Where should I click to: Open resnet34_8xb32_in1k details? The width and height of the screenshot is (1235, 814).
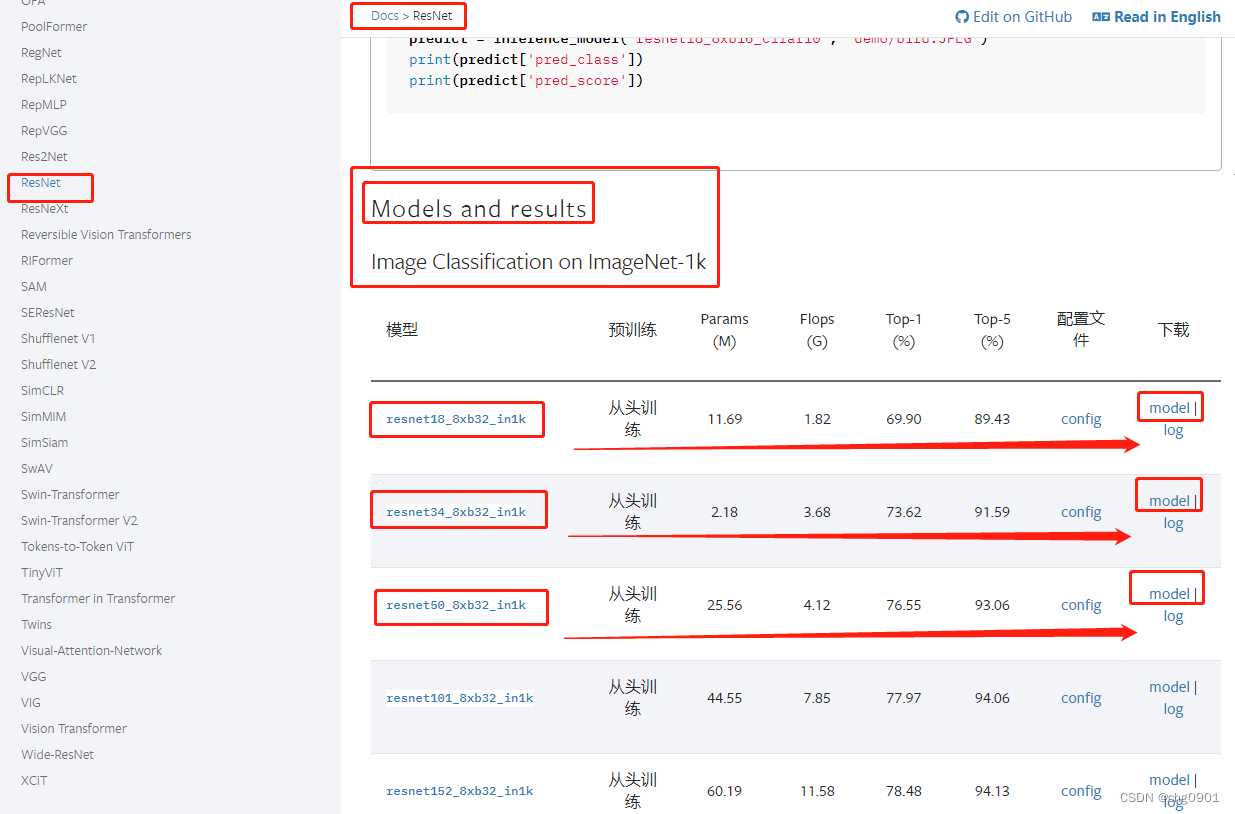point(458,510)
